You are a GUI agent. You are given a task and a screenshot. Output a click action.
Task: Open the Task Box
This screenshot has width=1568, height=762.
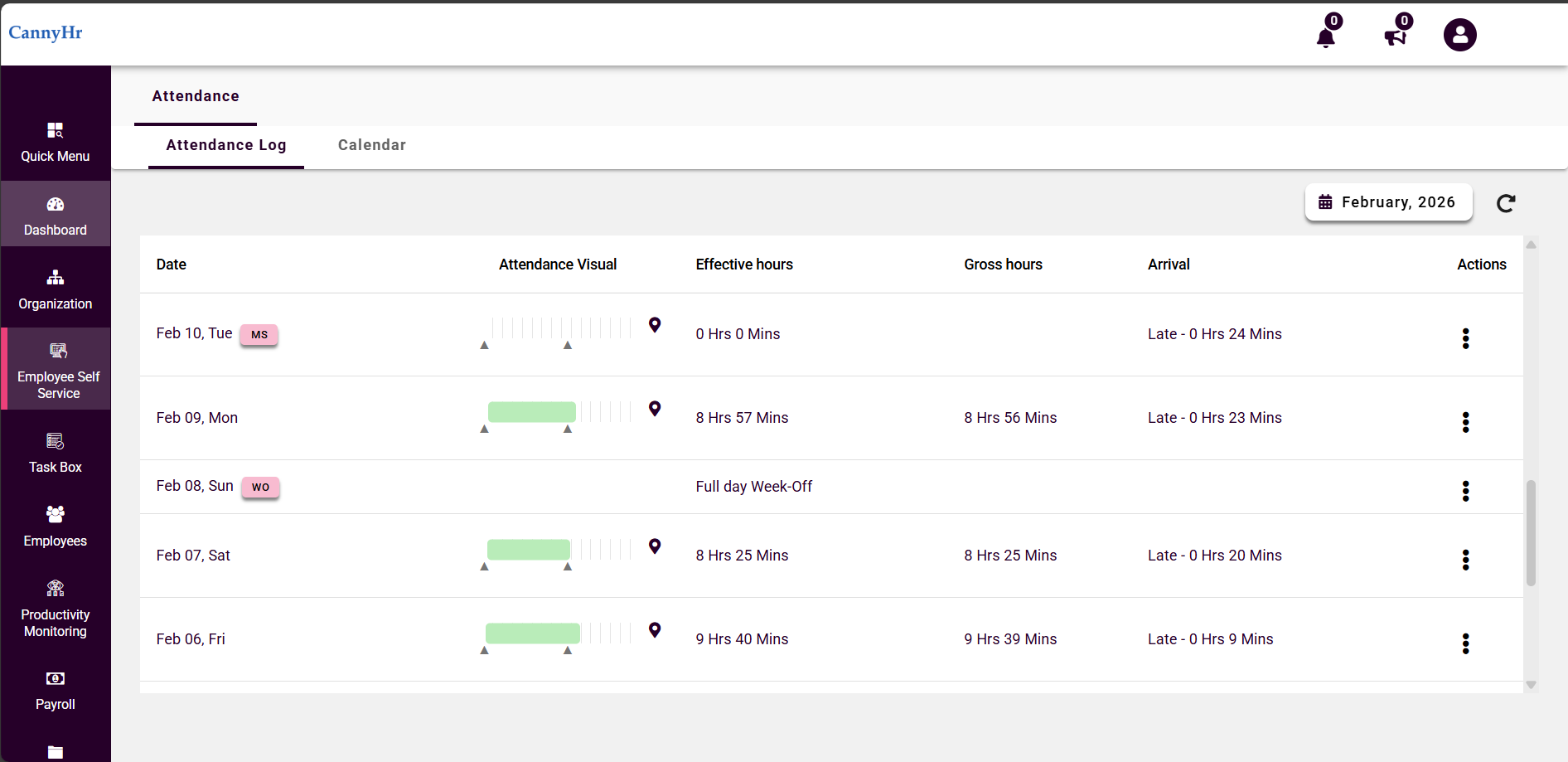55,452
